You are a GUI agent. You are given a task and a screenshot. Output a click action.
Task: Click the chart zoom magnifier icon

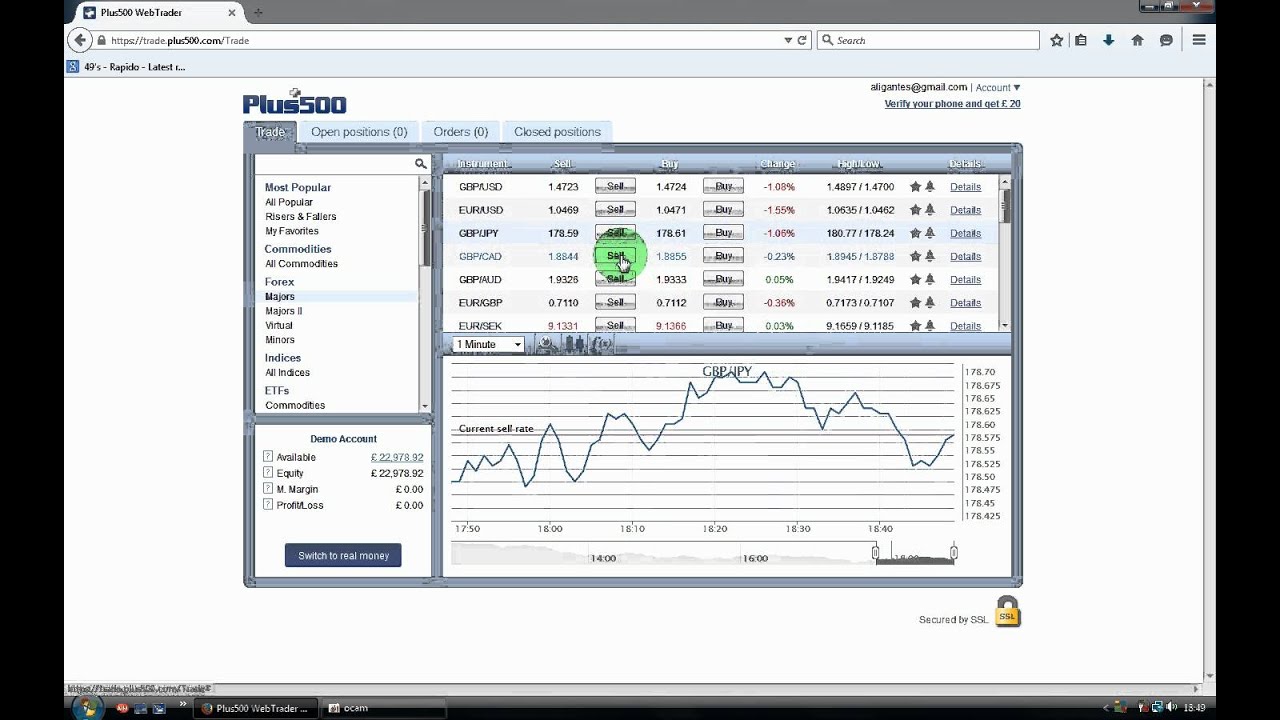[546, 344]
